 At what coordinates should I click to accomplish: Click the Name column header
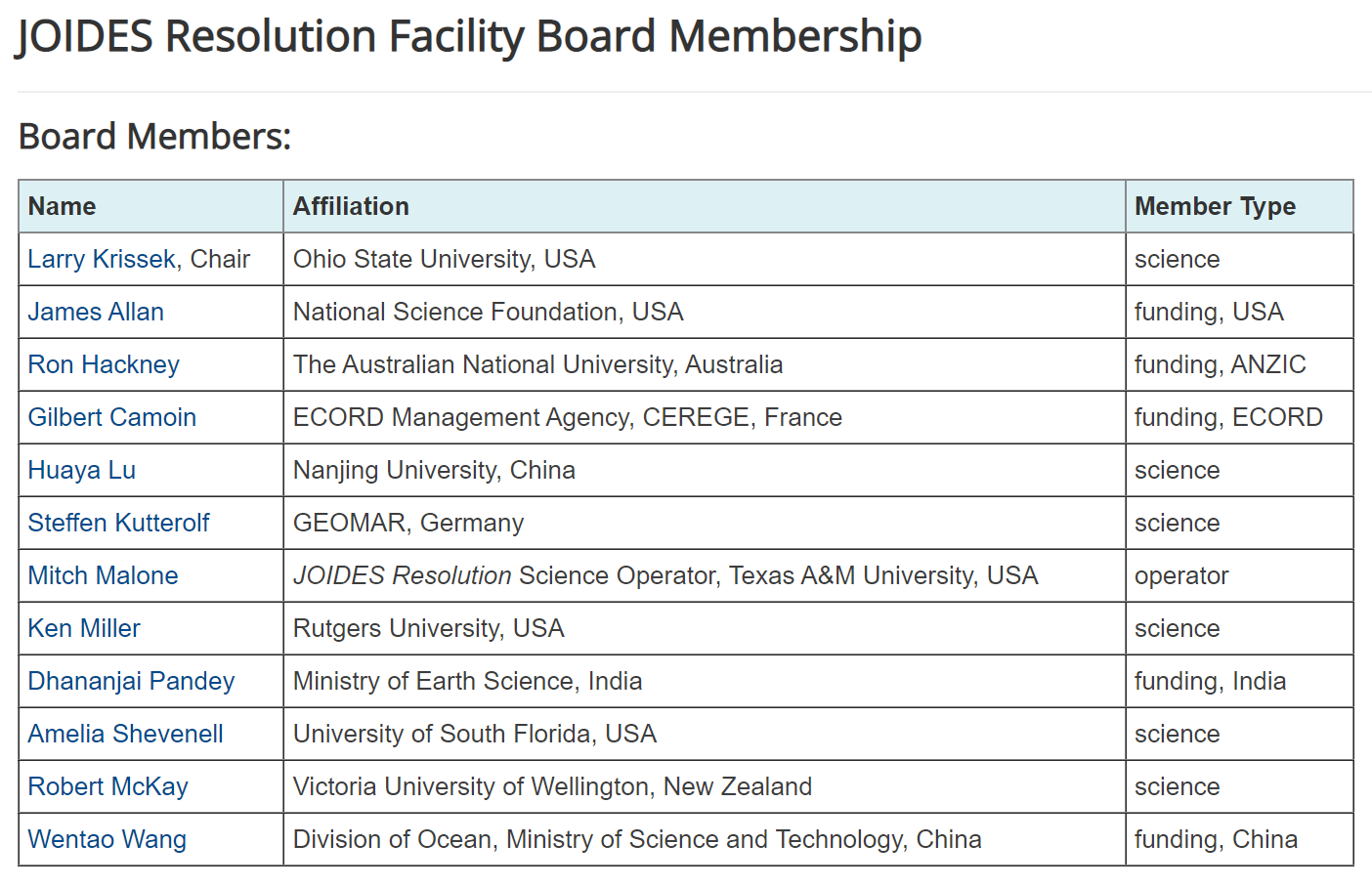(x=63, y=206)
